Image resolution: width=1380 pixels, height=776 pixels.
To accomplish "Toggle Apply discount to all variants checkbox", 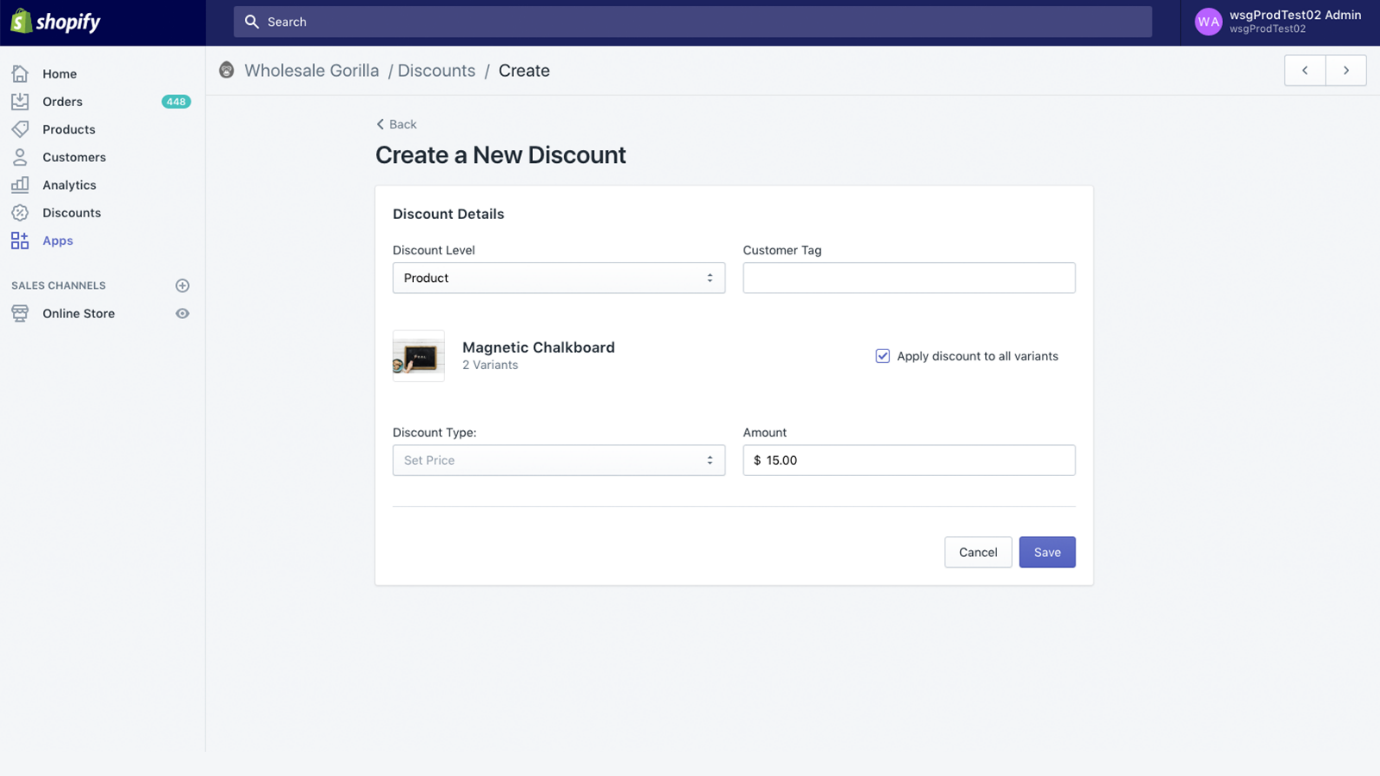I will click(883, 356).
